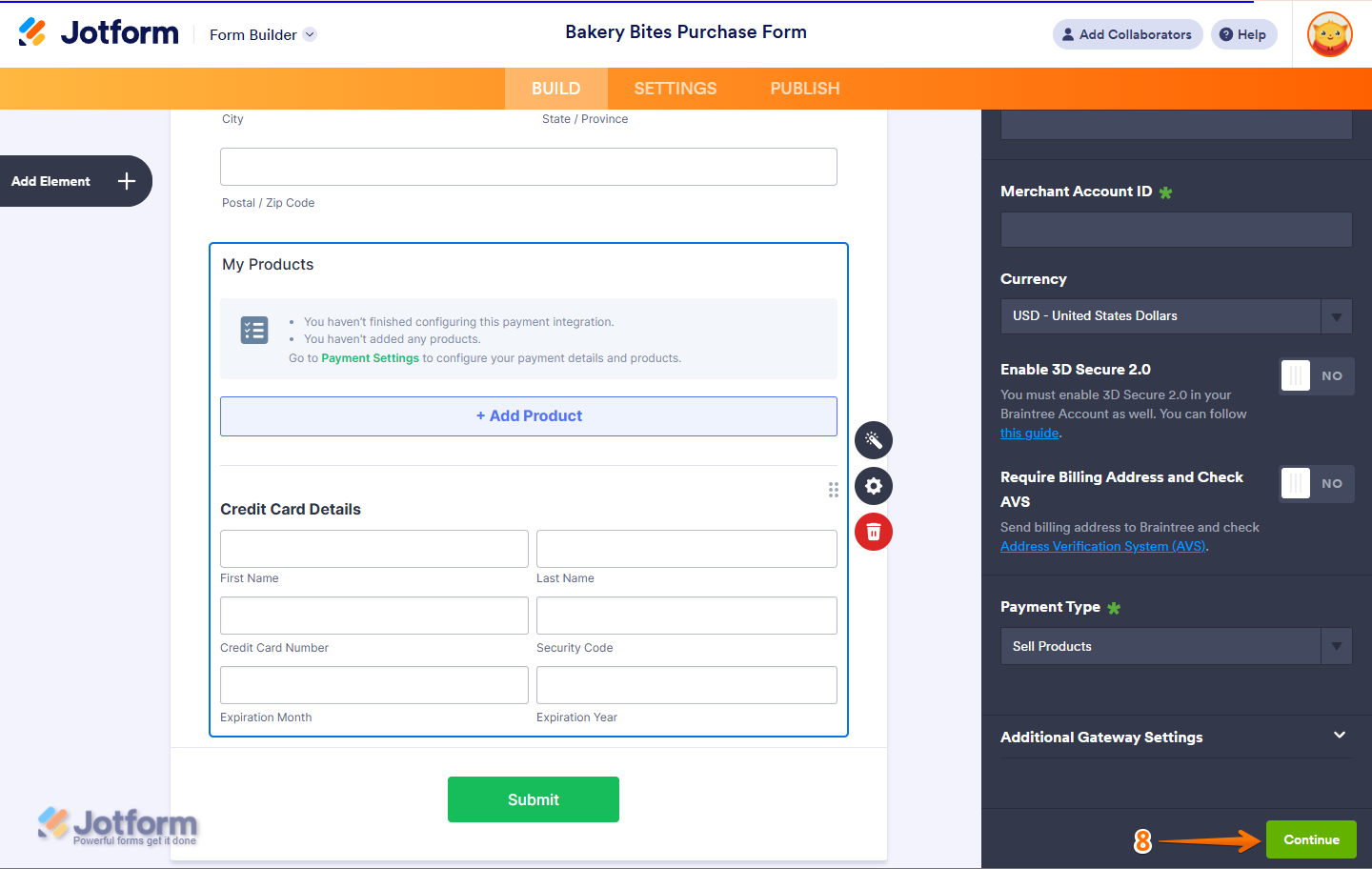This screenshot has height=869, width=1372.
Task: Click the Expiration Year field
Action: point(687,685)
